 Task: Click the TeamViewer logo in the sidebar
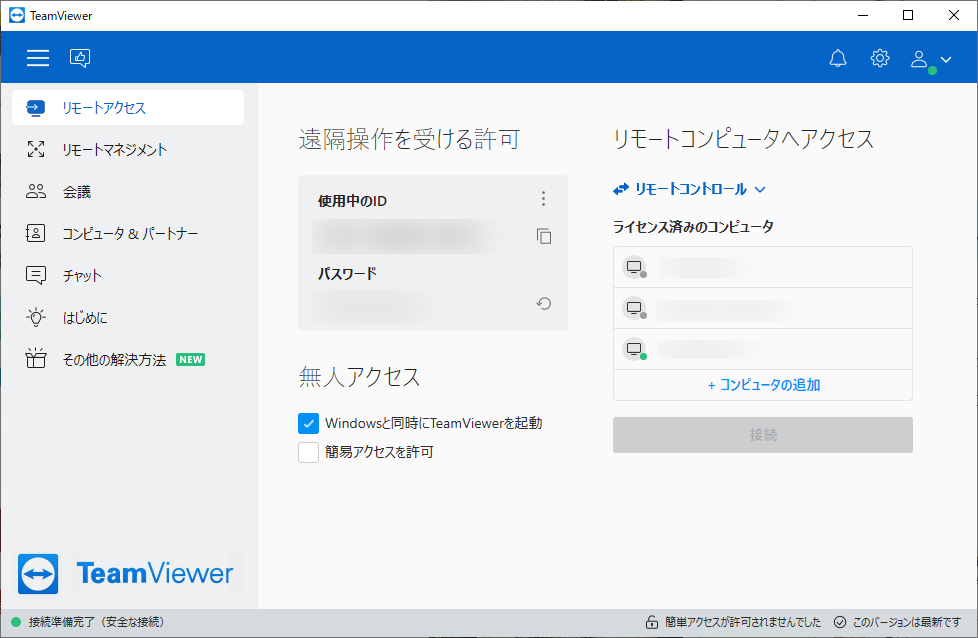coord(127,574)
